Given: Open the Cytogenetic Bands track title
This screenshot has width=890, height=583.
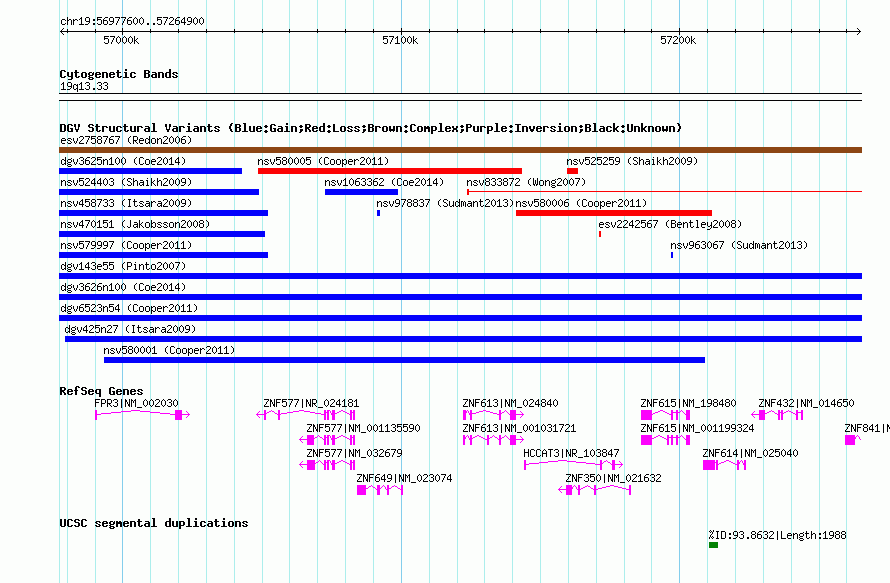Looking at the screenshot, I should point(119,74).
